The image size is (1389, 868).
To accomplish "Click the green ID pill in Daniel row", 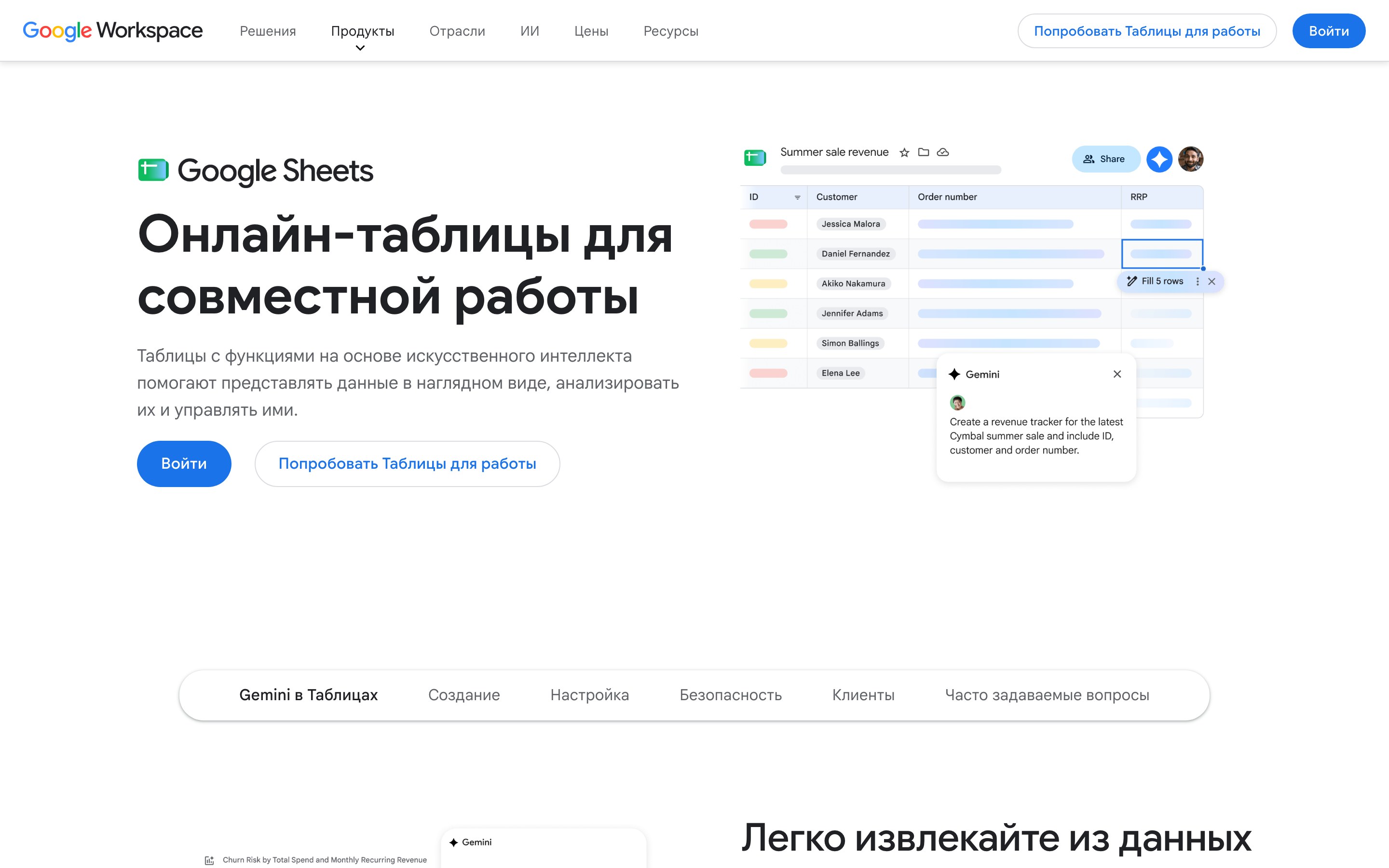I will [768, 254].
